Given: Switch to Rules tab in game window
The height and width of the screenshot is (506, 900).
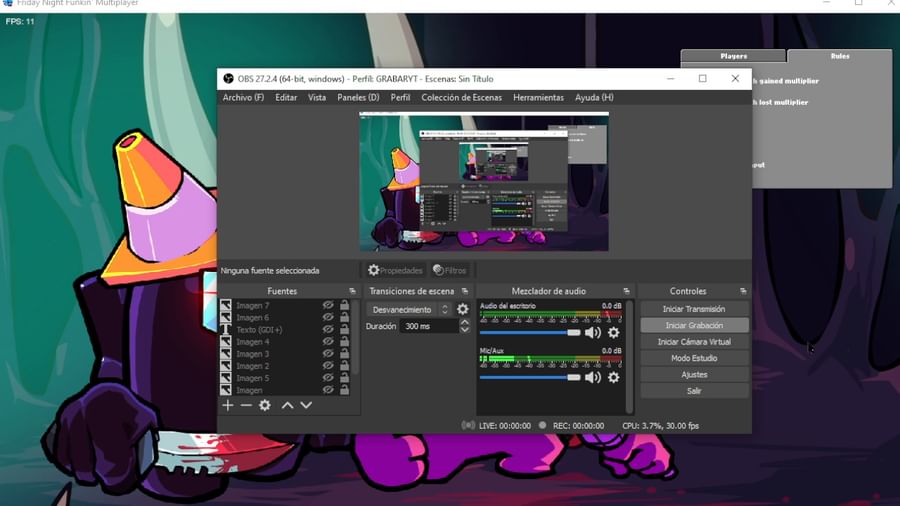Looking at the screenshot, I should 840,56.
